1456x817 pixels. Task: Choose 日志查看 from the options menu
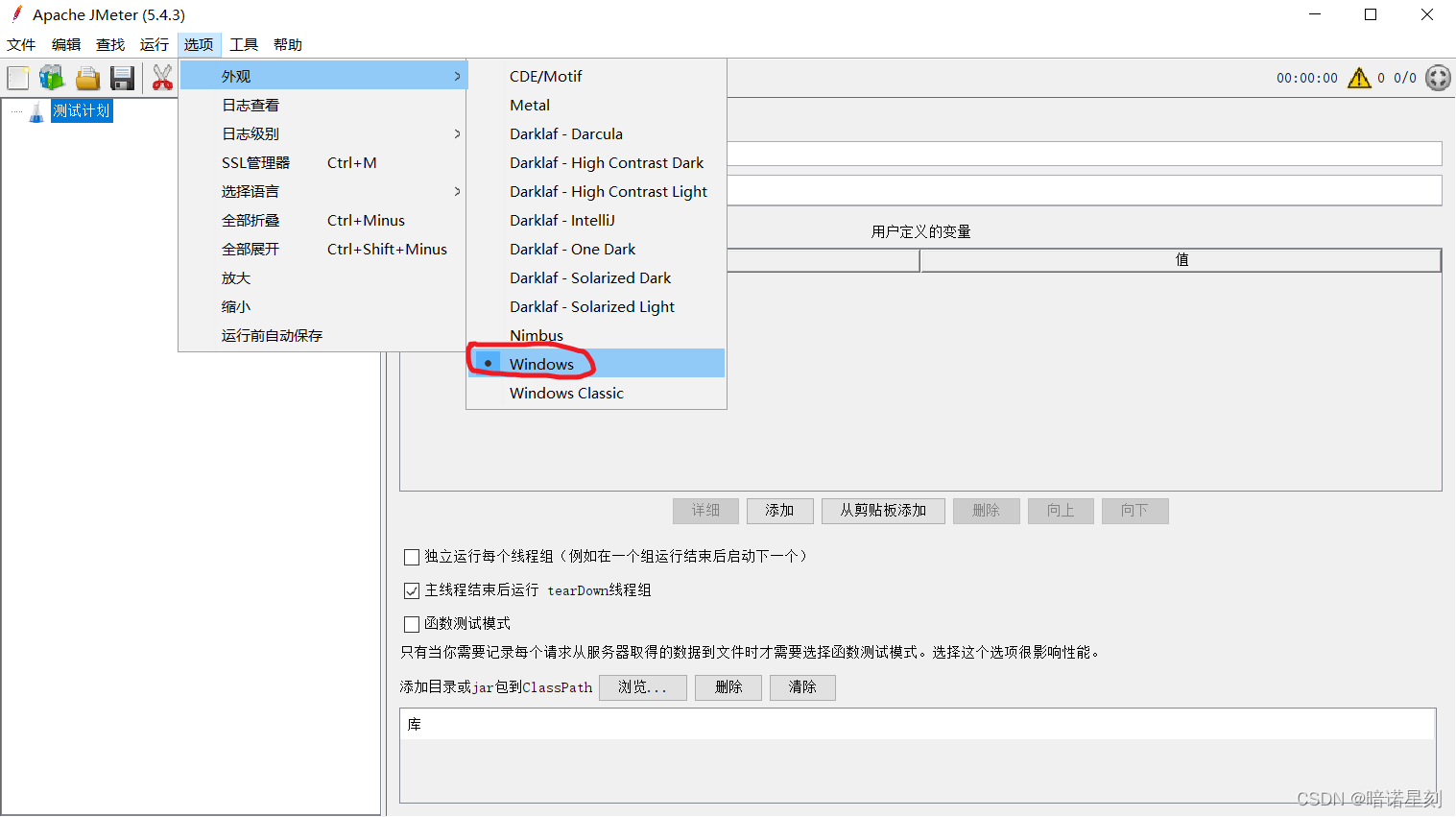coord(323,105)
